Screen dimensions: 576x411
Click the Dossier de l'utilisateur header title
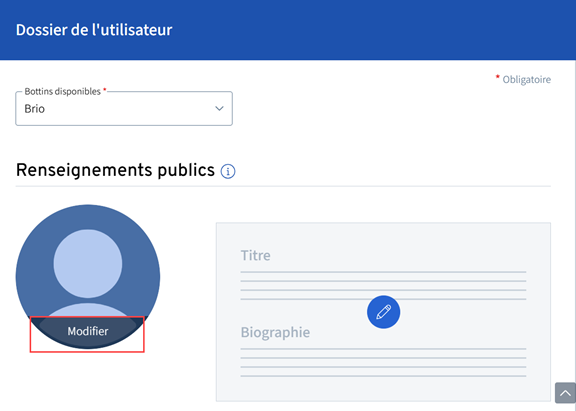coord(94,30)
